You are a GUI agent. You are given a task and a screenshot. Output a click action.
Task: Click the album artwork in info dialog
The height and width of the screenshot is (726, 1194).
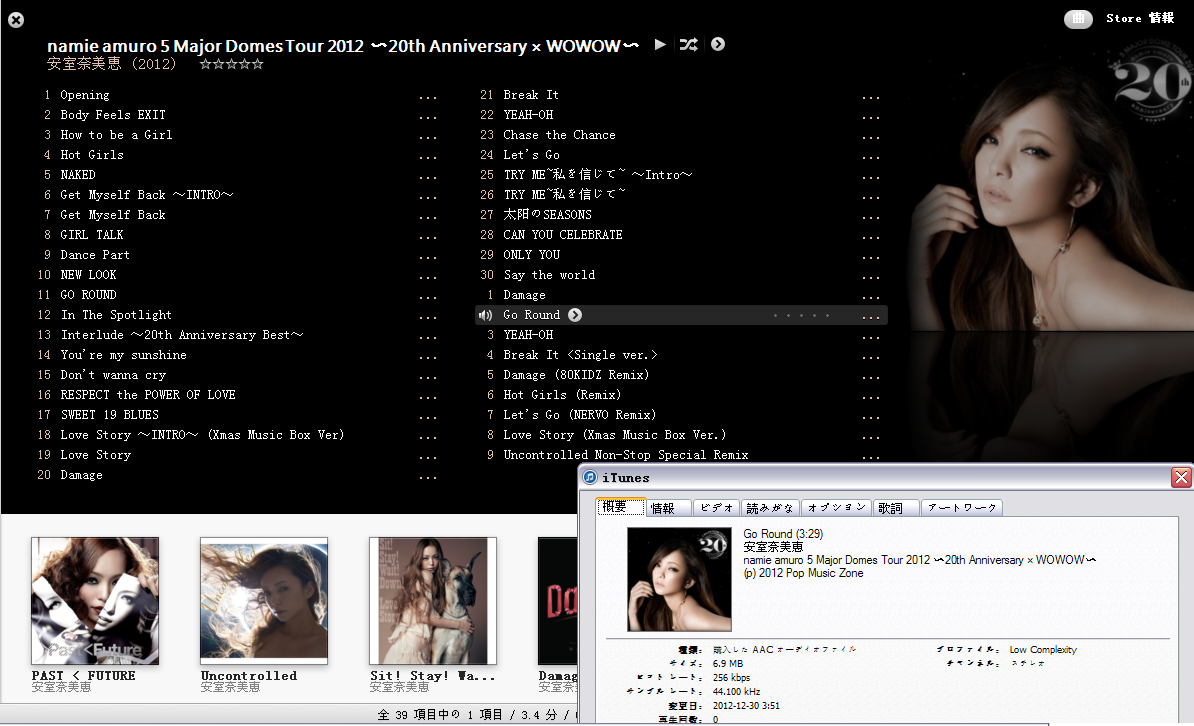[x=679, y=580]
